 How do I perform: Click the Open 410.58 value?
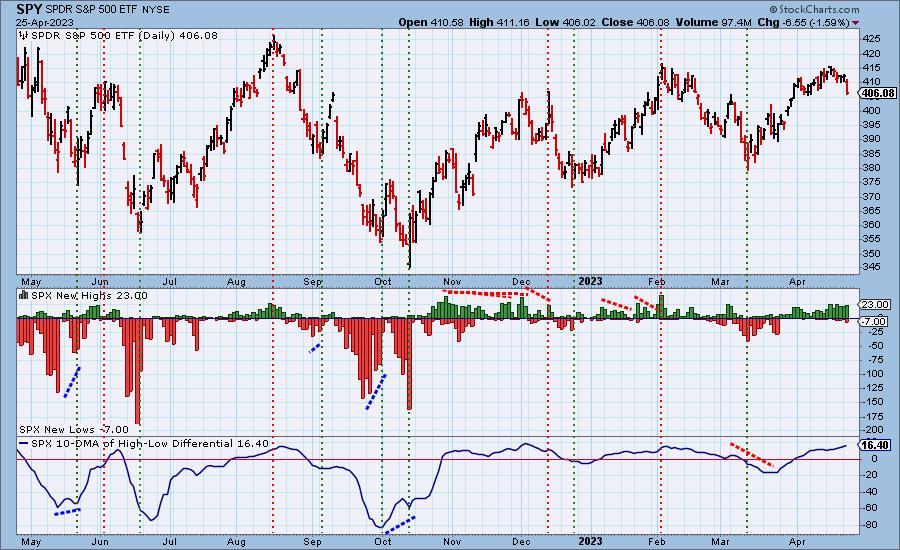432,22
